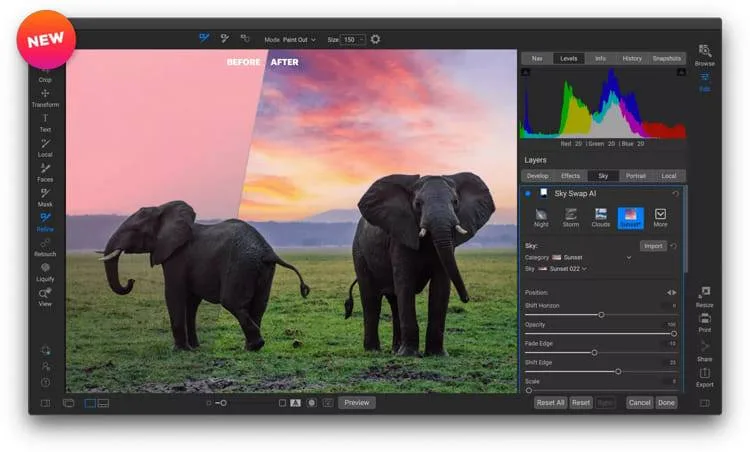Open tool settings gear icon

coord(376,39)
